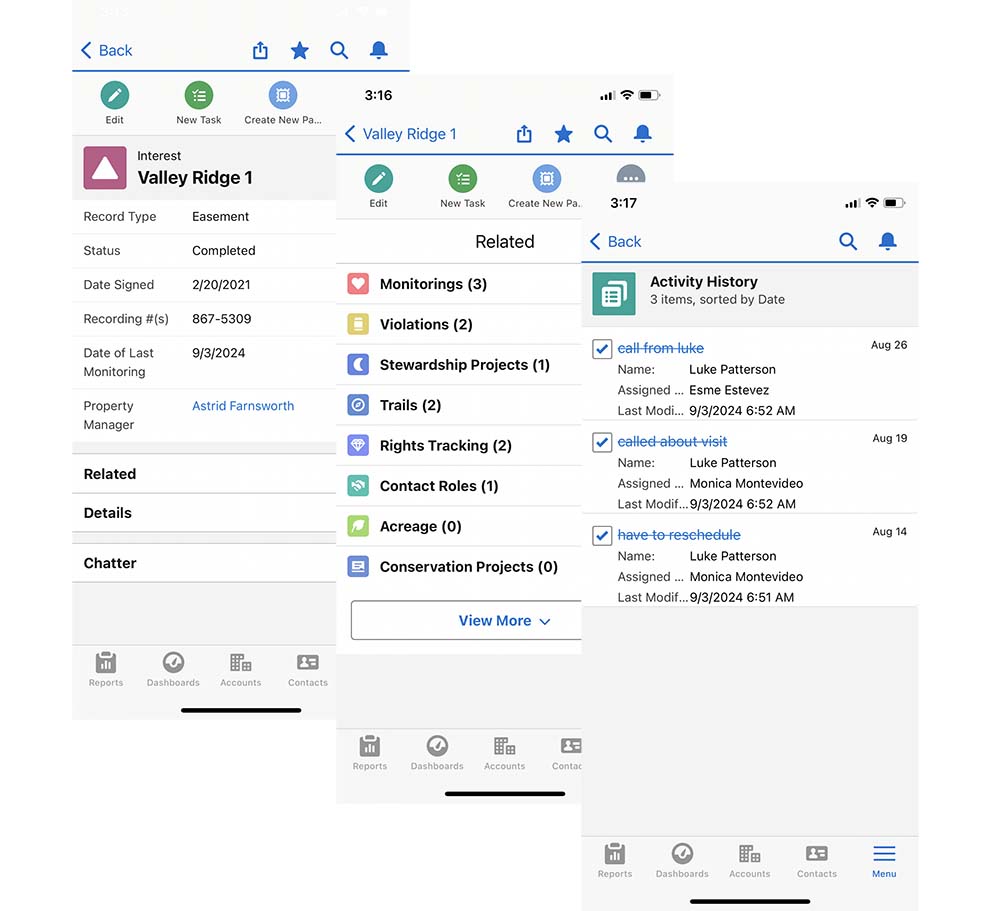Tap the share icon on the left screen header

click(x=260, y=50)
